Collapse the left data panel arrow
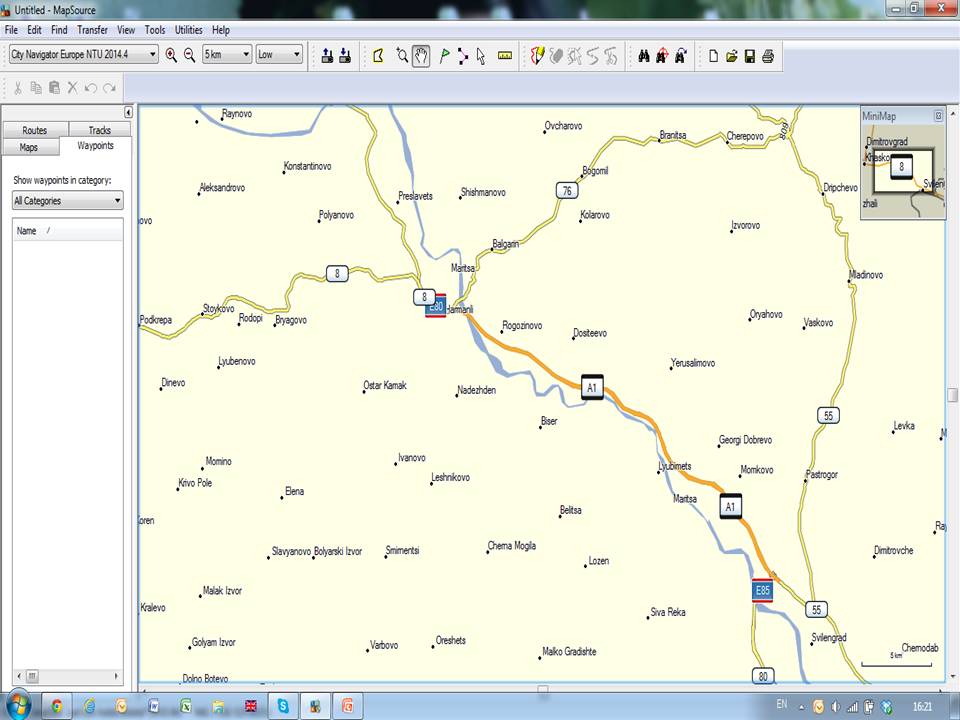960x720 pixels. (128, 113)
